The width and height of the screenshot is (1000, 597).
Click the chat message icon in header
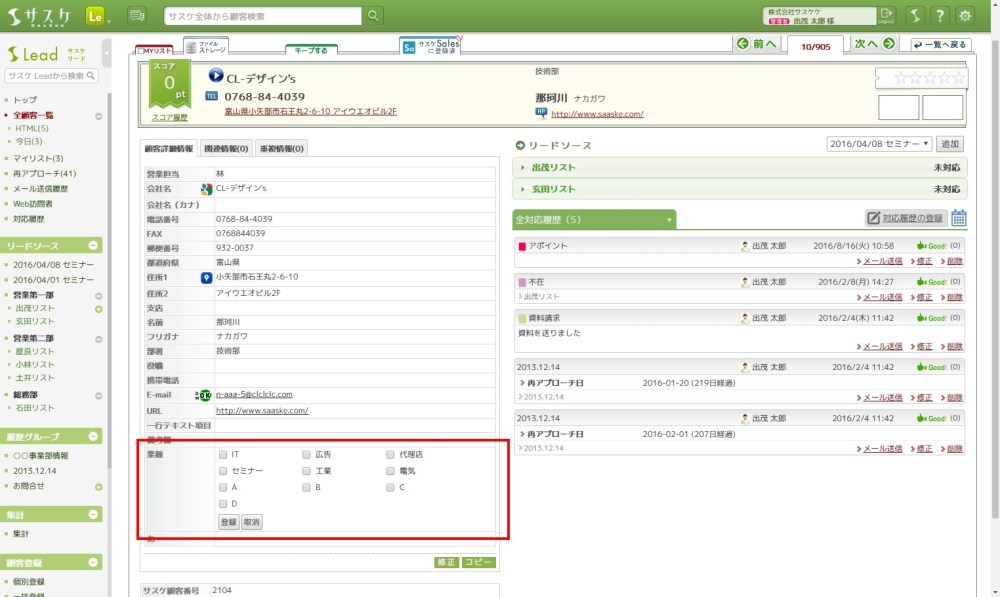coord(137,15)
